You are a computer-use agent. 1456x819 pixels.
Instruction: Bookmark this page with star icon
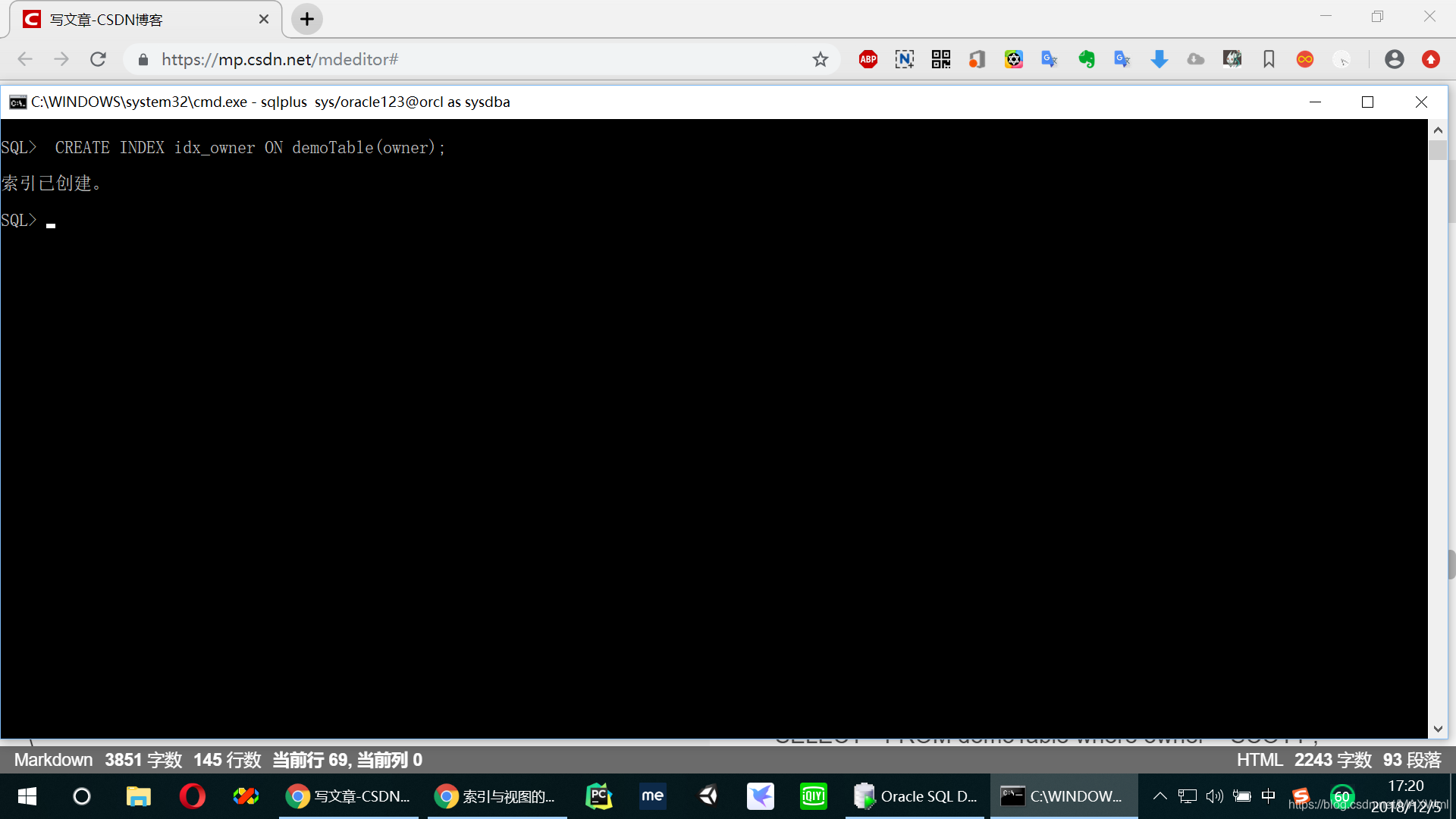(x=821, y=59)
